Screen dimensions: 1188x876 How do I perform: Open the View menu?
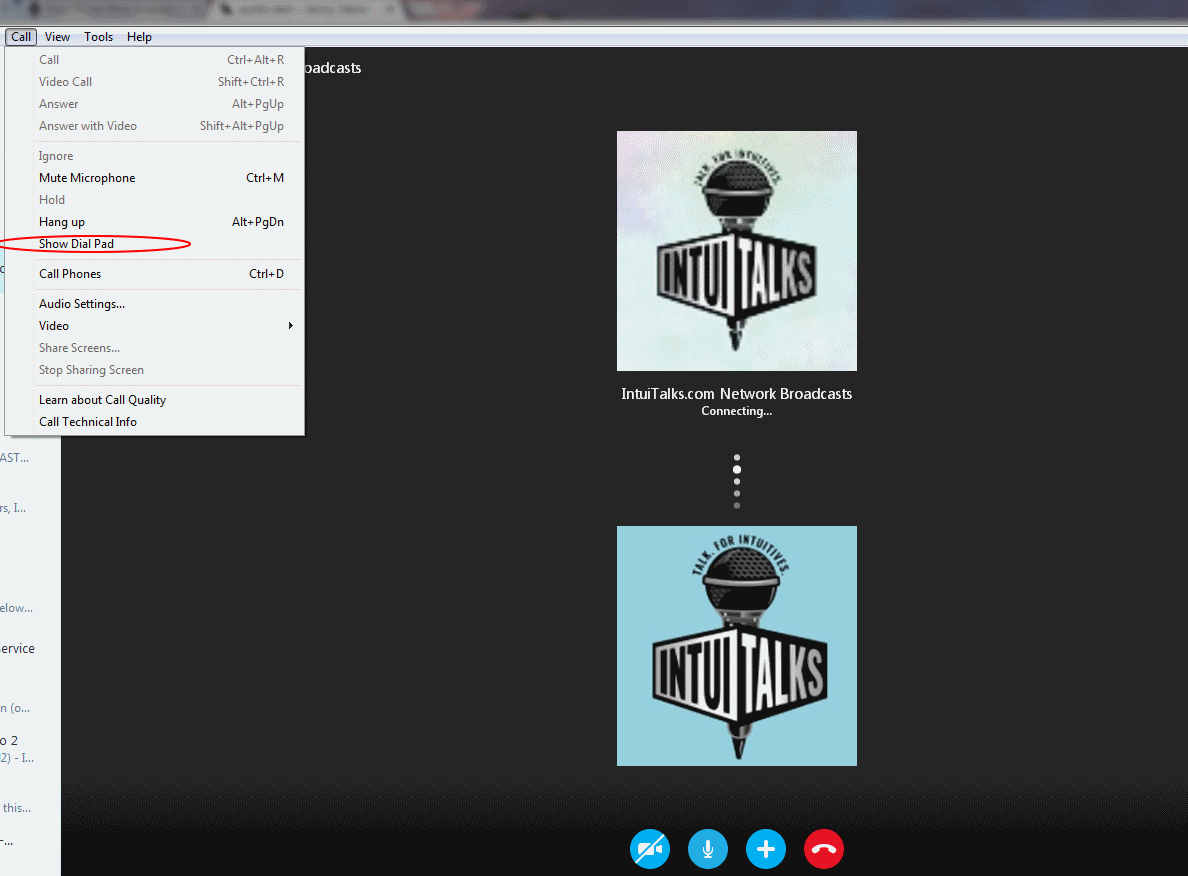[57, 36]
